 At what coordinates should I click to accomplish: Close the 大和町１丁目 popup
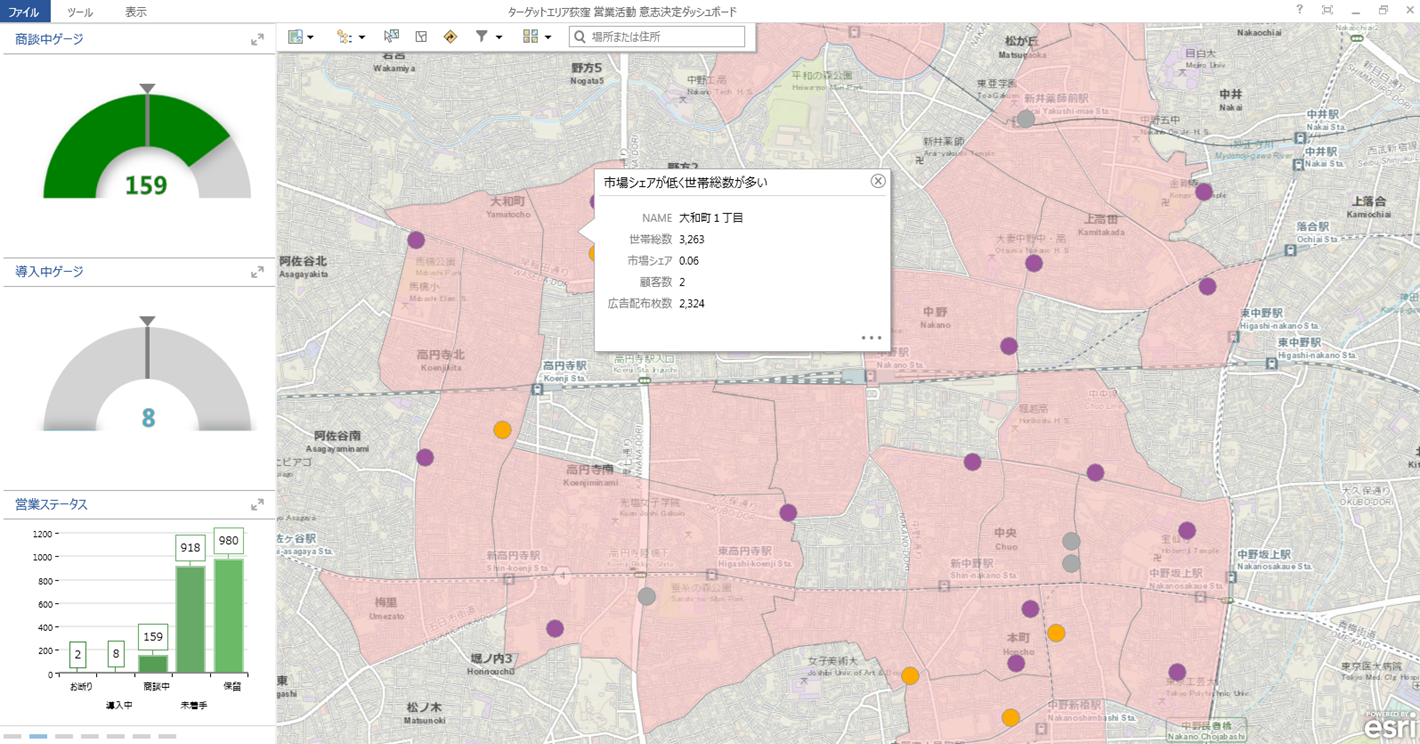click(x=878, y=181)
